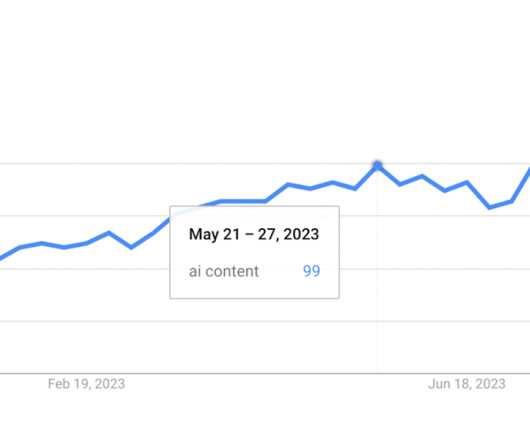
Task: Click the flat plateau segment above the tooltip
Action: (243, 201)
